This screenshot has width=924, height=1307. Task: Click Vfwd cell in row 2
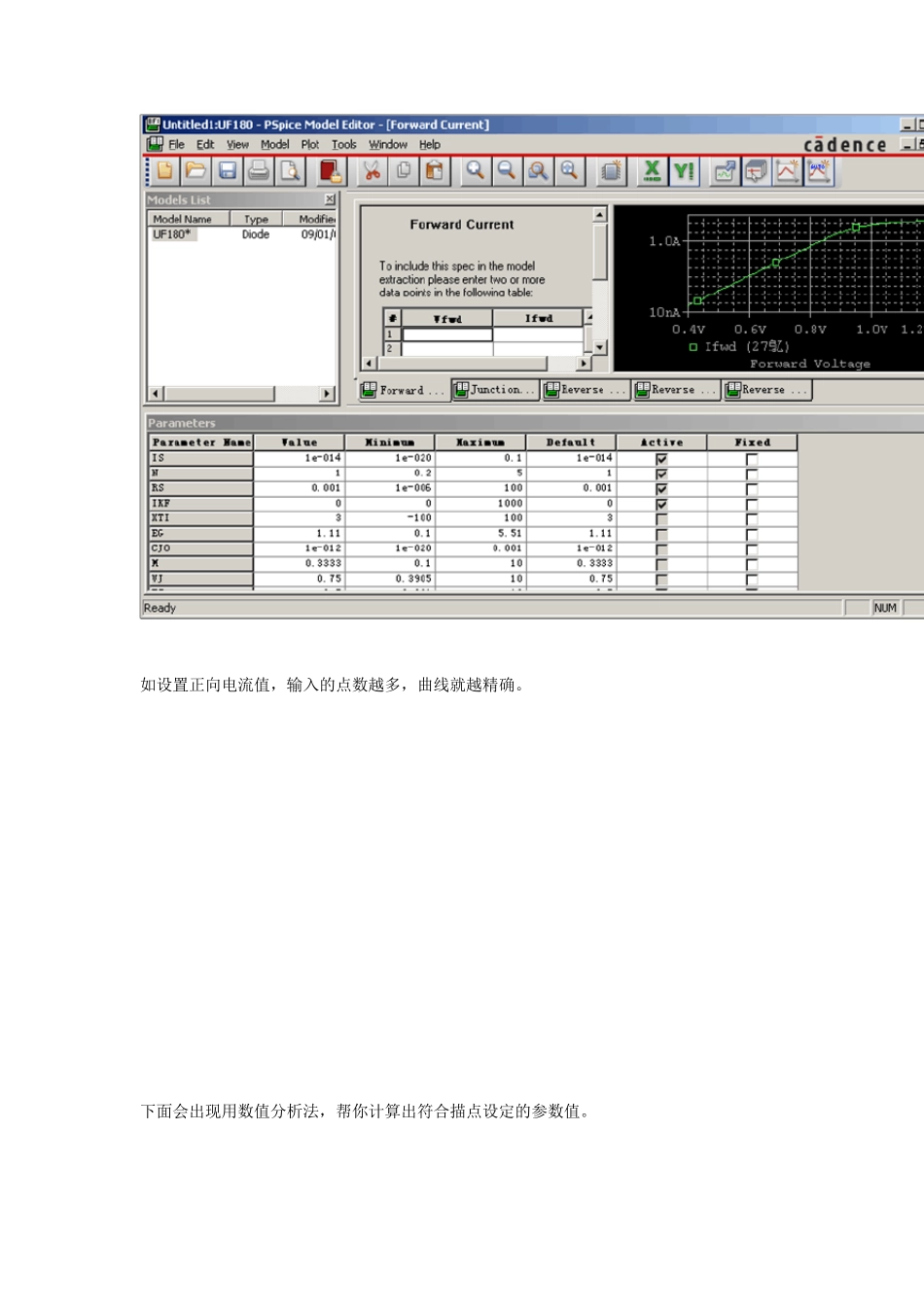tap(447, 347)
